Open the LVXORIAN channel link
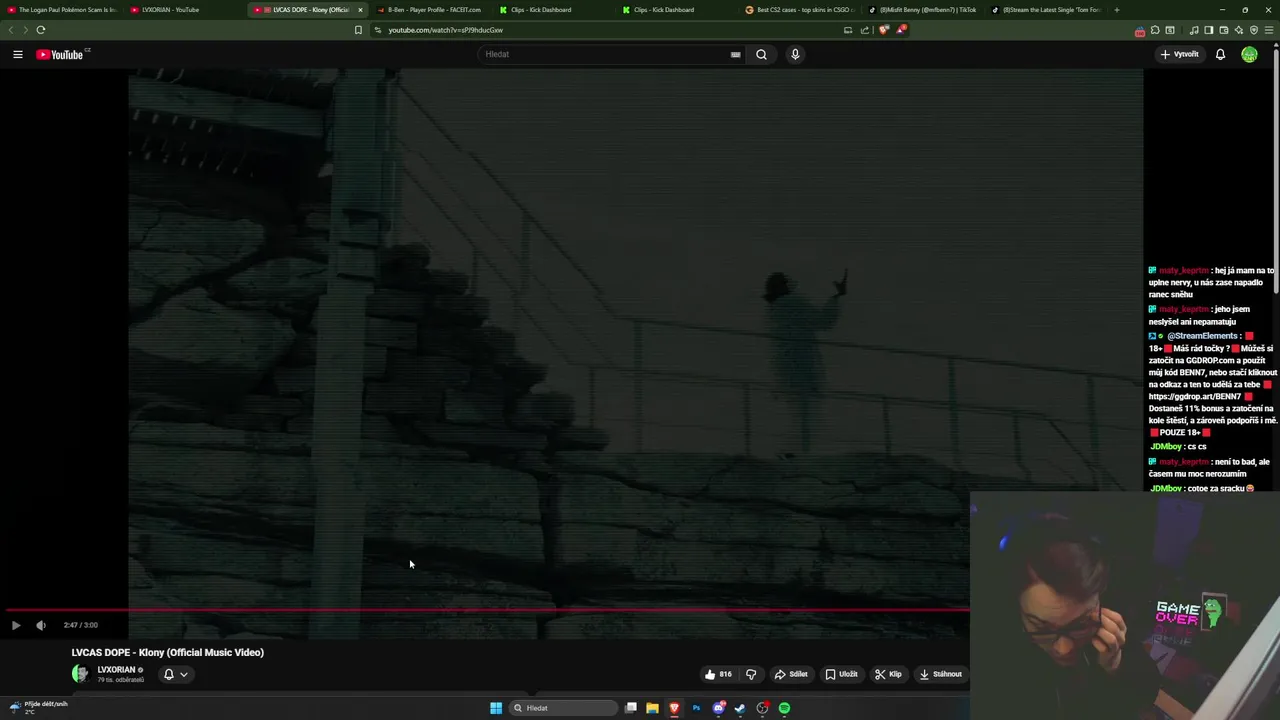The width and height of the screenshot is (1280, 720). pos(116,670)
